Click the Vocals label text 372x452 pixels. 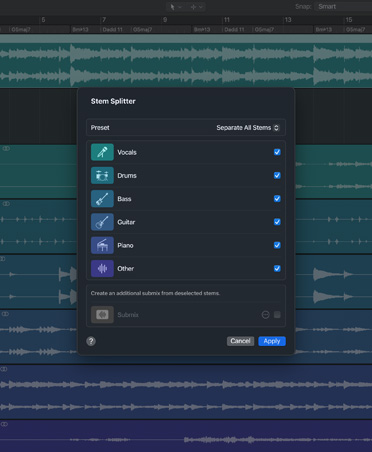tap(127, 152)
